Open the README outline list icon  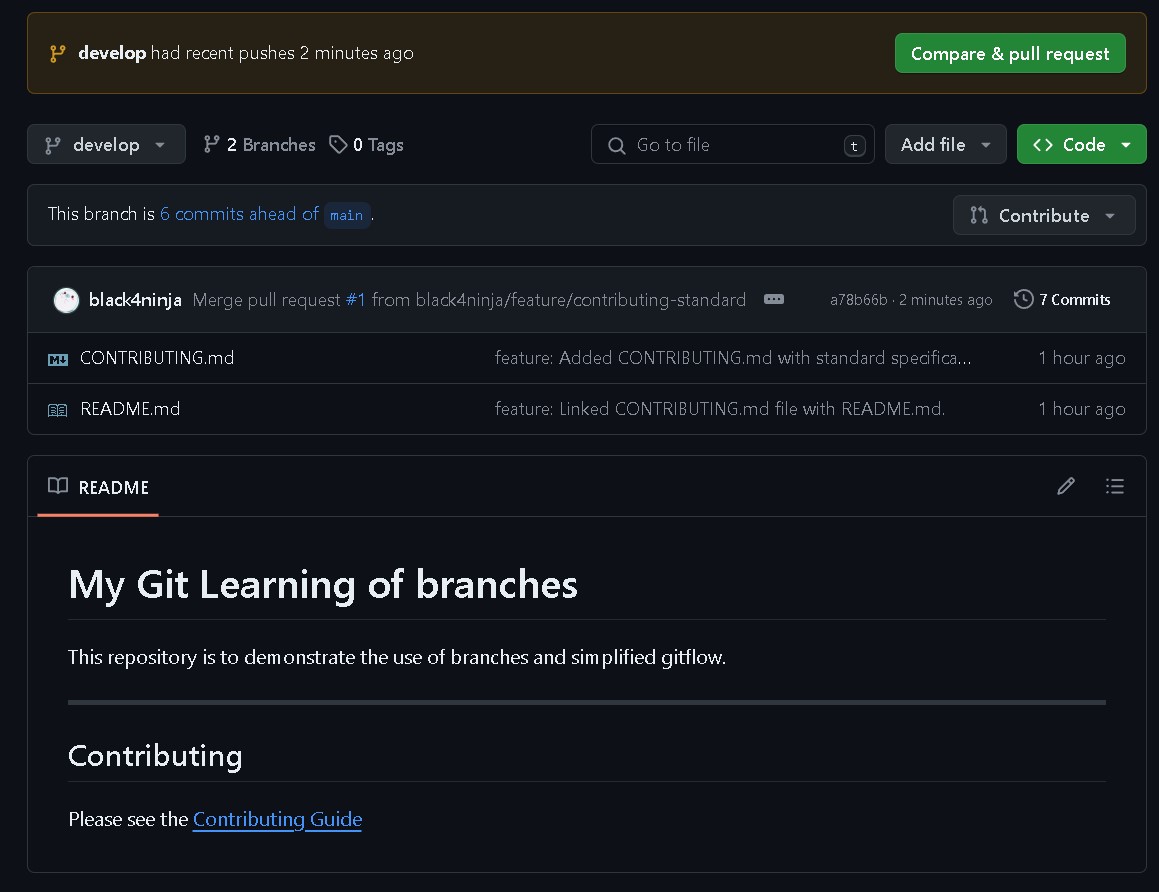click(1114, 486)
